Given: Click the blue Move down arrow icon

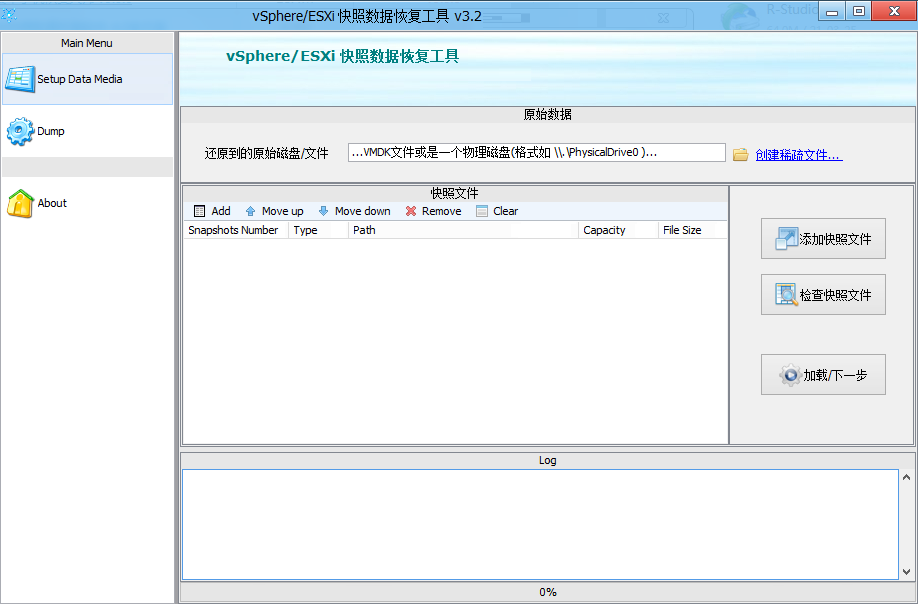Looking at the screenshot, I should pos(323,211).
